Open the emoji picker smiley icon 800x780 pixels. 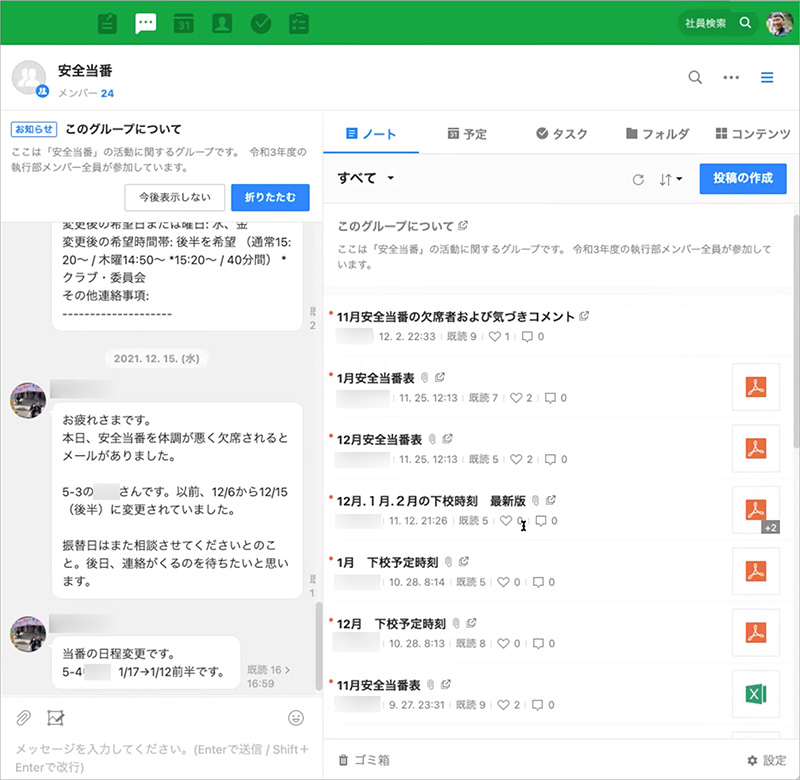(x=296, y=717)
